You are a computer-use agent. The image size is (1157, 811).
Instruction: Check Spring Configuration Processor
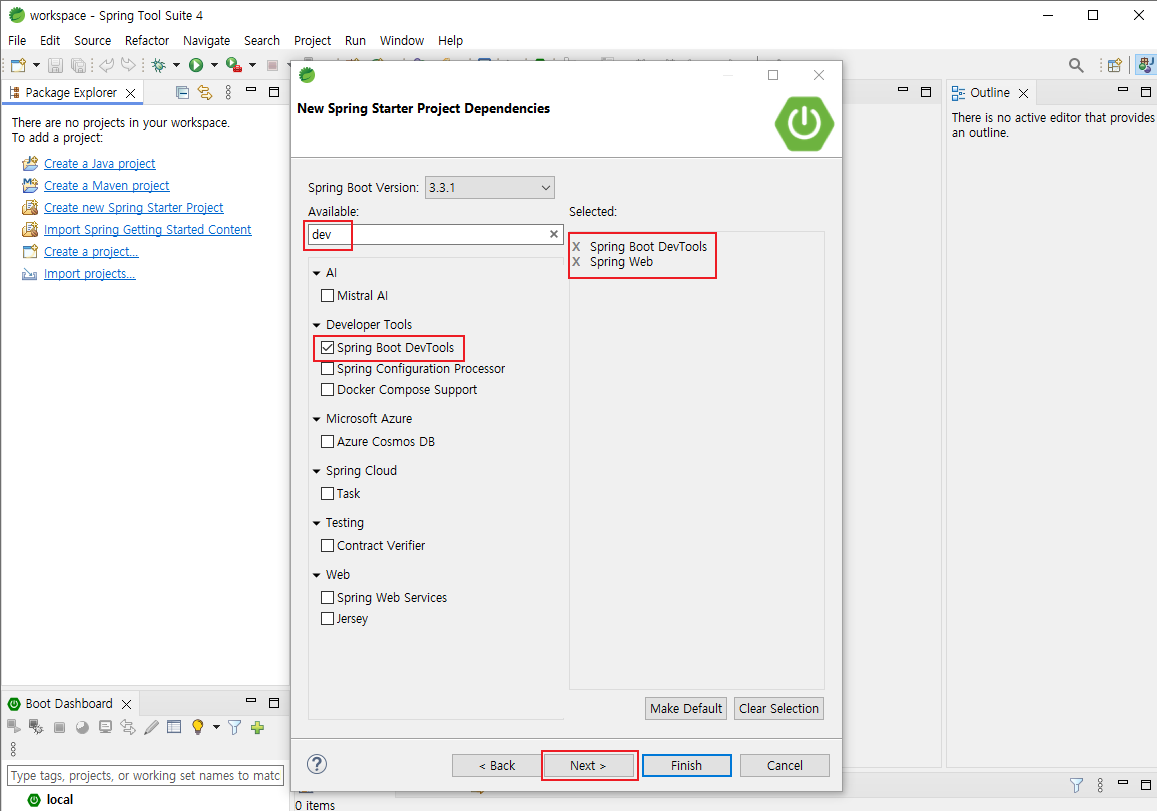(x=328, y=368)
